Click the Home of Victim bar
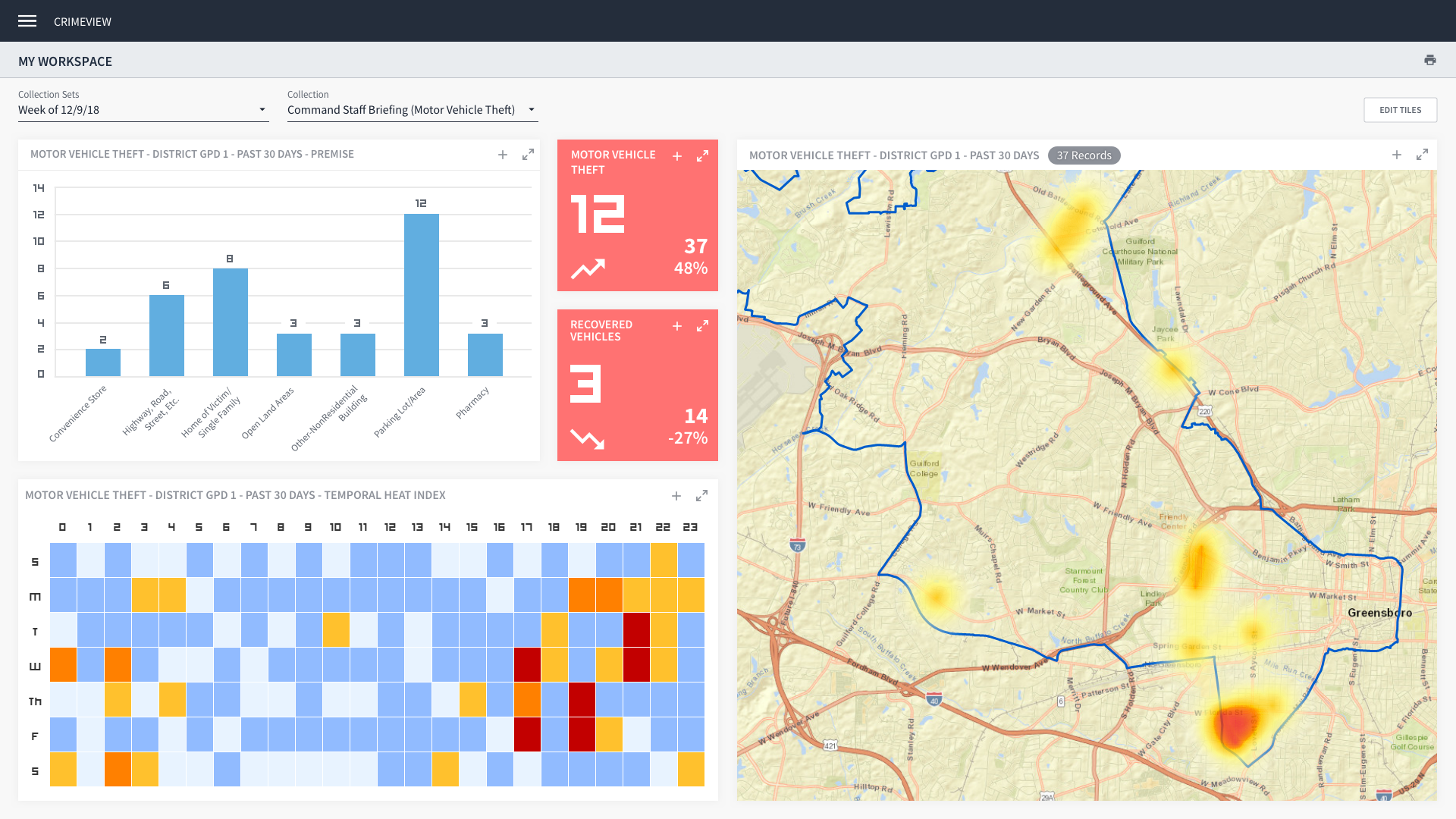 230,322
